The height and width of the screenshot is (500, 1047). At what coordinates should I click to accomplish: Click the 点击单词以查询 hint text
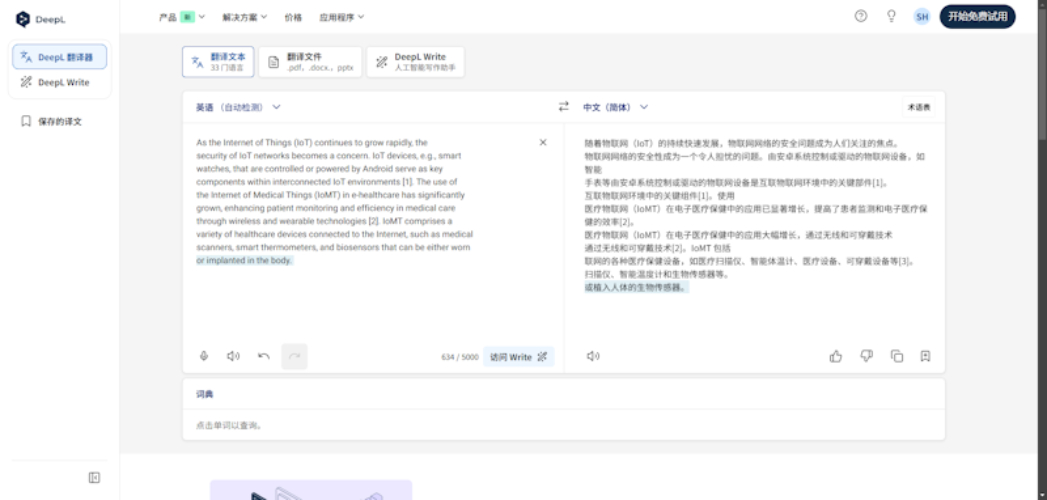(229, 425)
